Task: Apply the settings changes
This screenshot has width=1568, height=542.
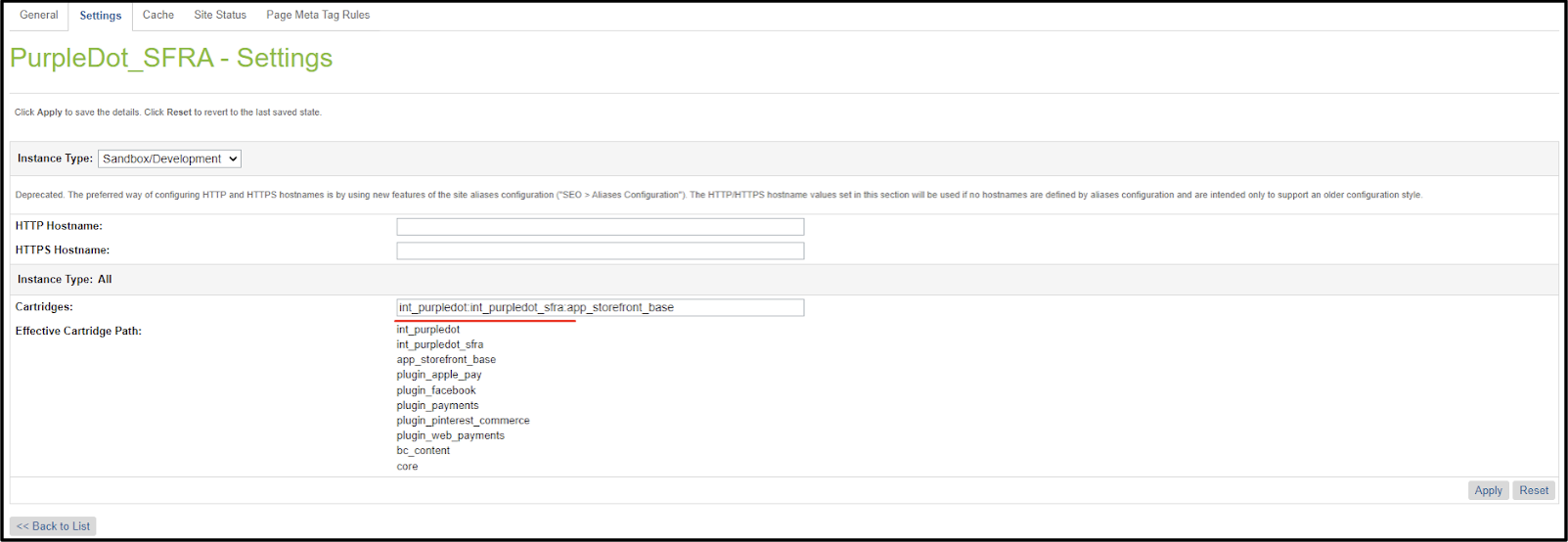Action: pos(1488,490)
